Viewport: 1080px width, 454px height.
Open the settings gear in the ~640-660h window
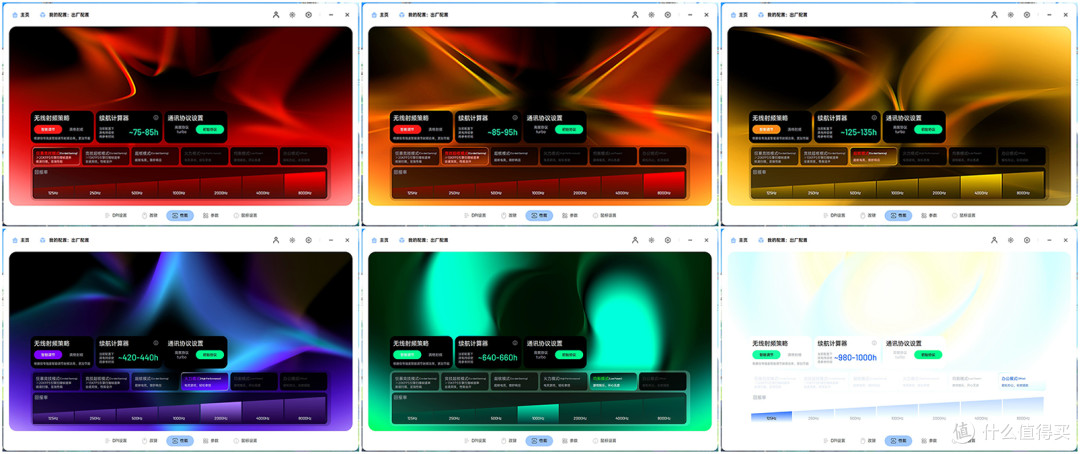tap(652, 240)
